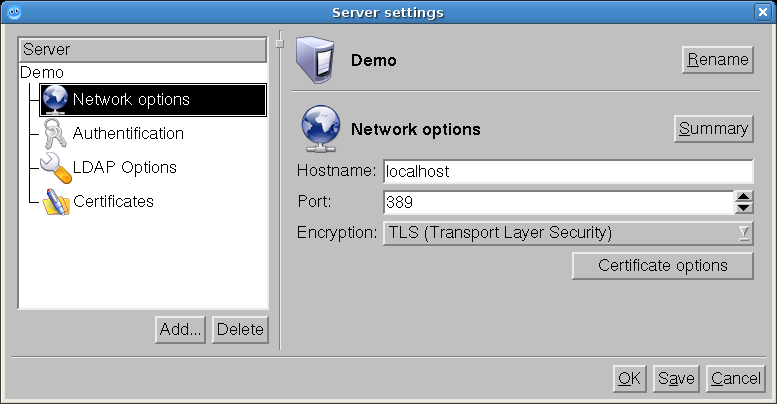Click the Demo server computer icon

tap(316, 61)
